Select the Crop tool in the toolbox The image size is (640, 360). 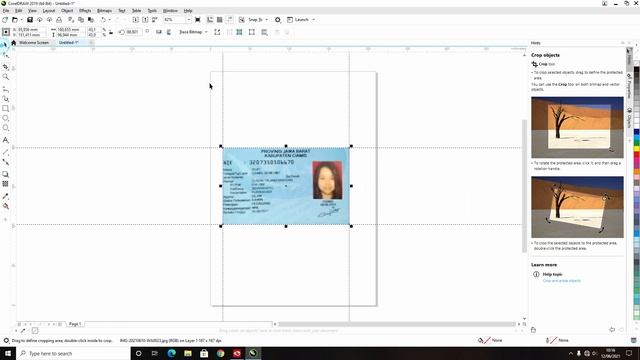[x=5, y=67]
